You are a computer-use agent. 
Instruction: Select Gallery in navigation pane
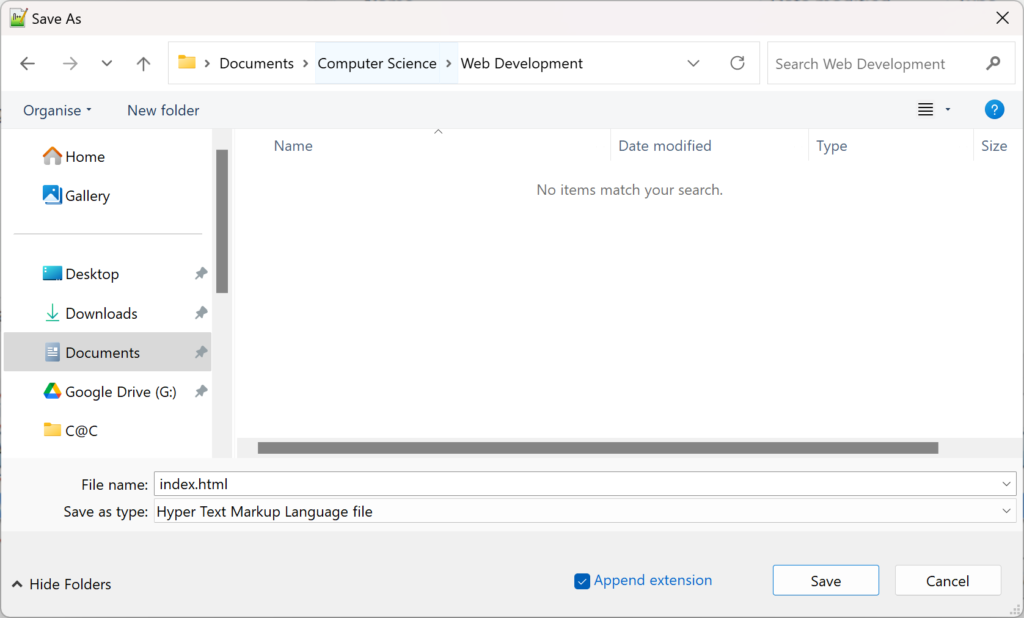click(87, 196)
